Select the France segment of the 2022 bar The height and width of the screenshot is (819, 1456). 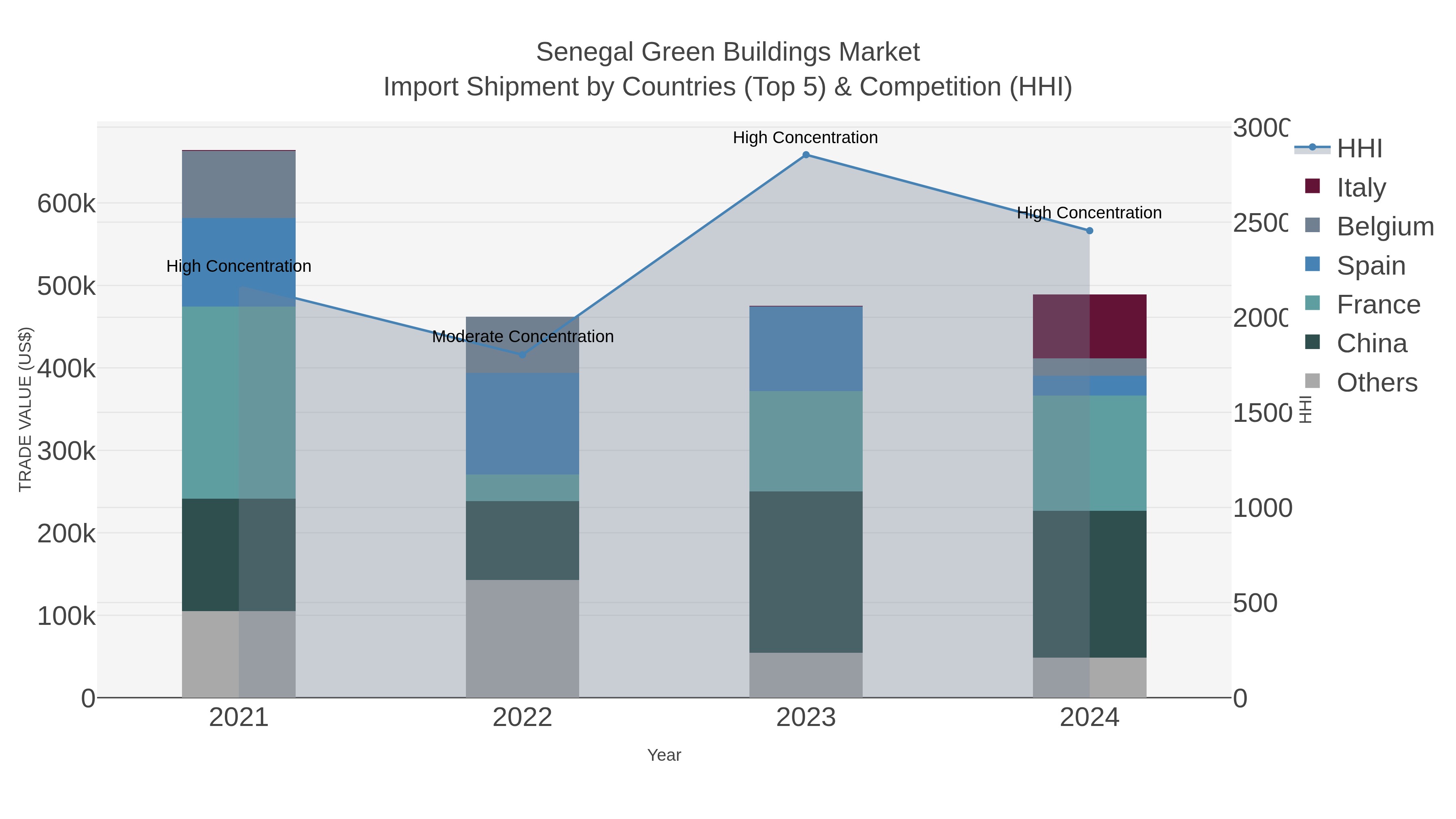[x=522, y=488]
